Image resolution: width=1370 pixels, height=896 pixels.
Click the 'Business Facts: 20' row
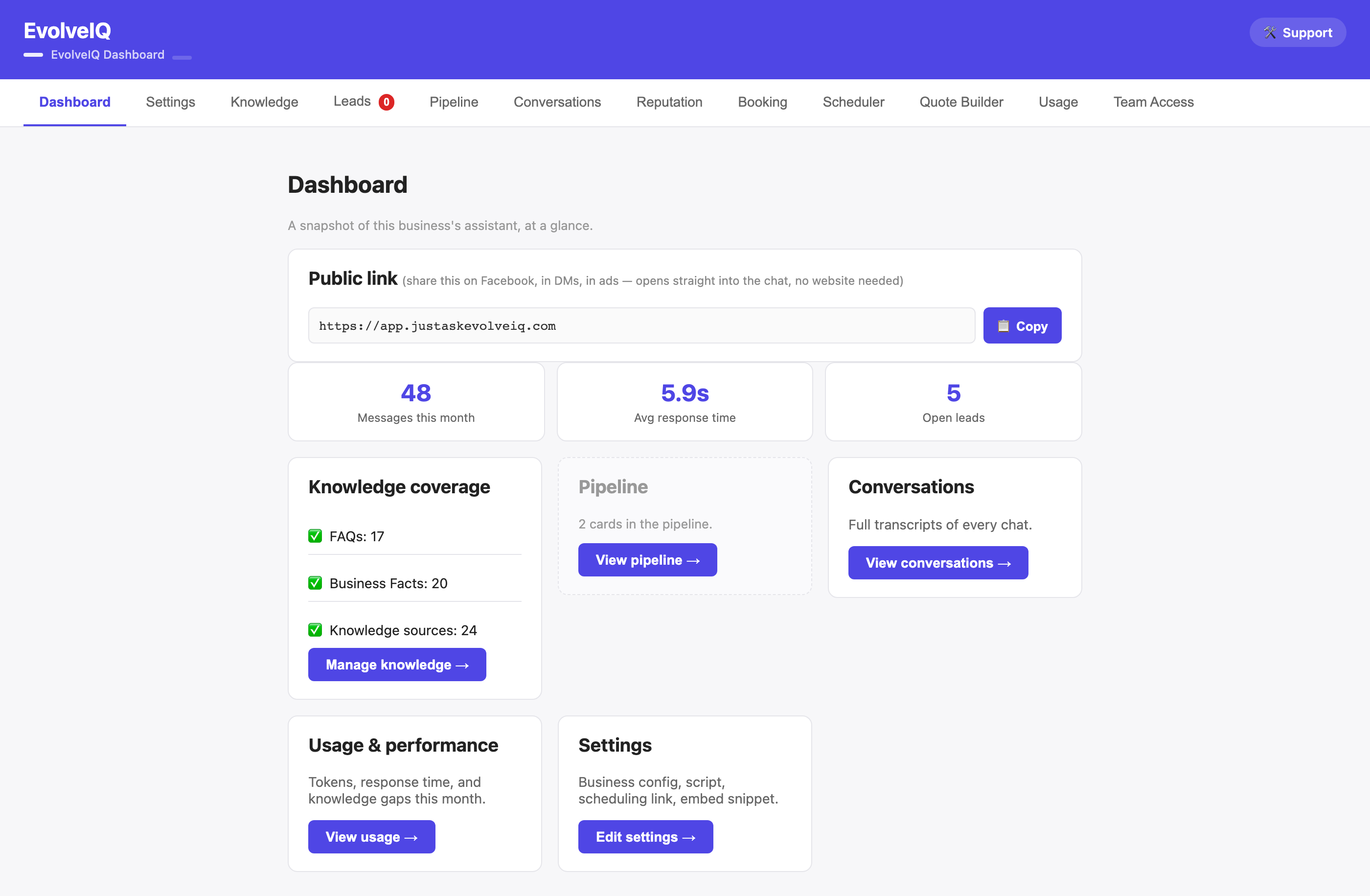(x=414, y=583)
